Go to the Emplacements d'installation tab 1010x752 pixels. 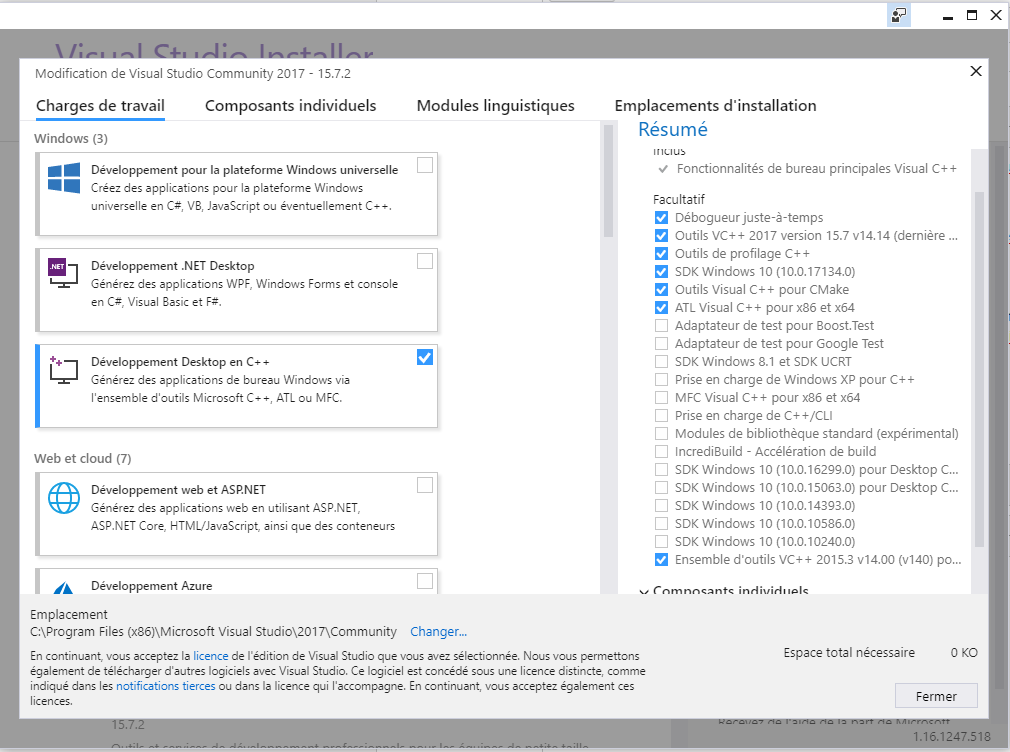coord(716,106)
